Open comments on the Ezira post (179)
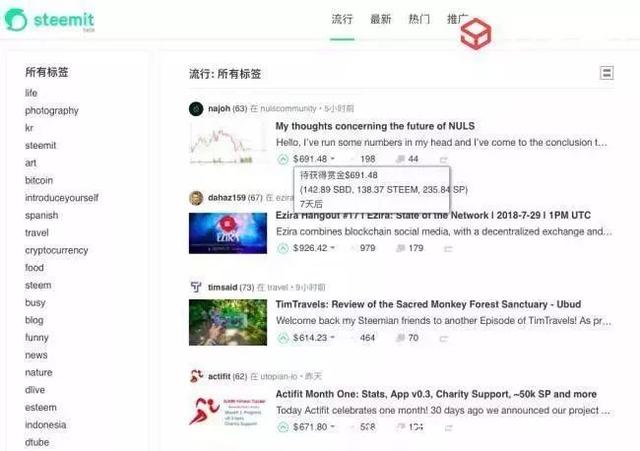 (x=410, y=248)
